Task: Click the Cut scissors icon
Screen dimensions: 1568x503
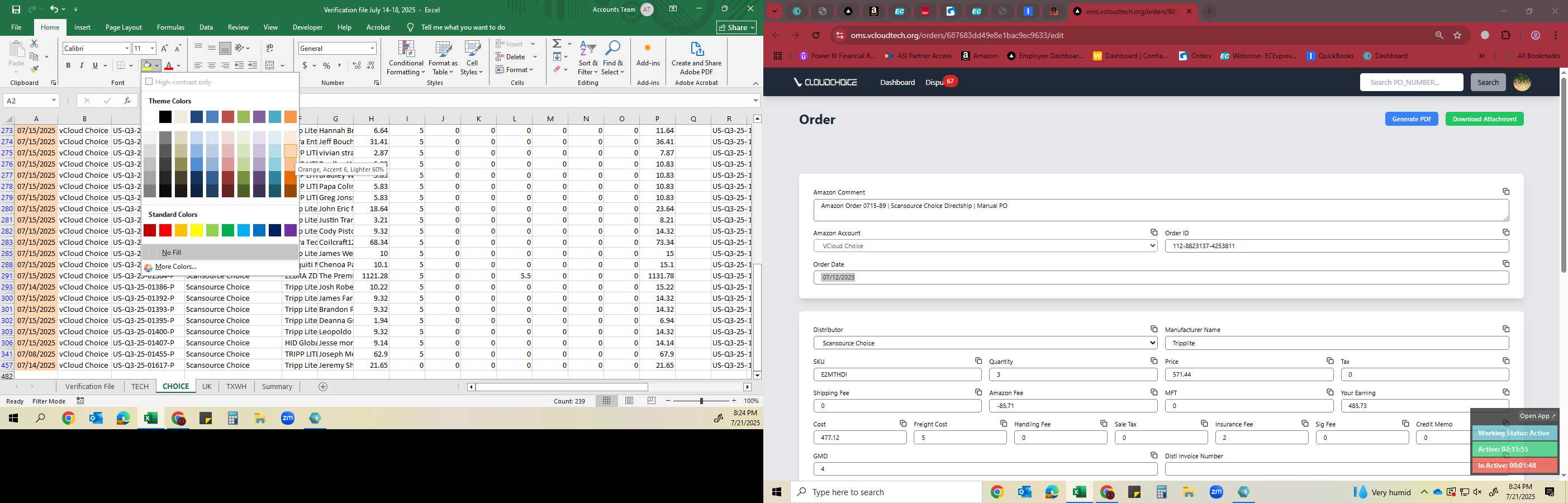Action: (34, 44)
